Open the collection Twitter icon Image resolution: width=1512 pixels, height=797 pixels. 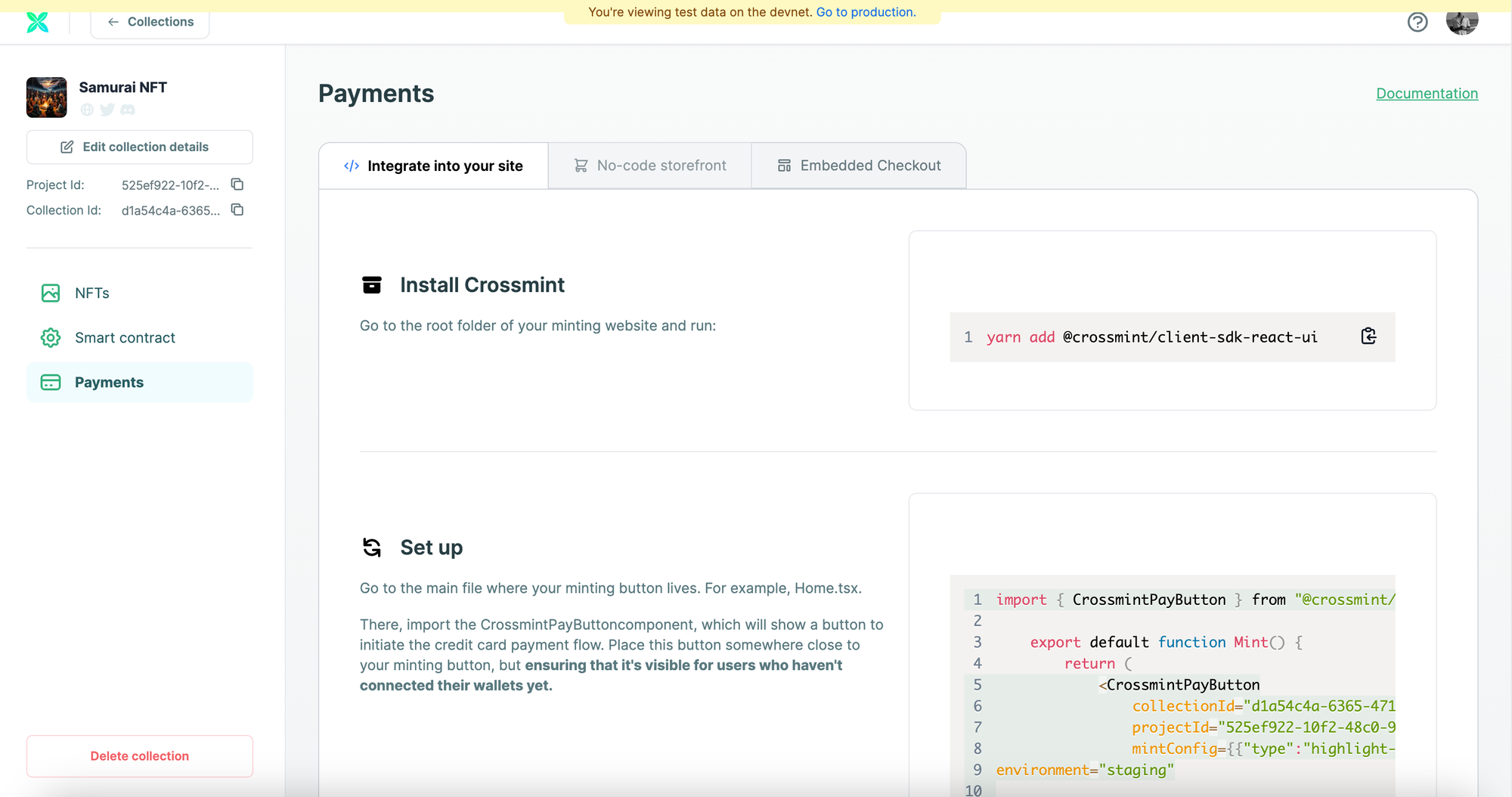point(107,110)
